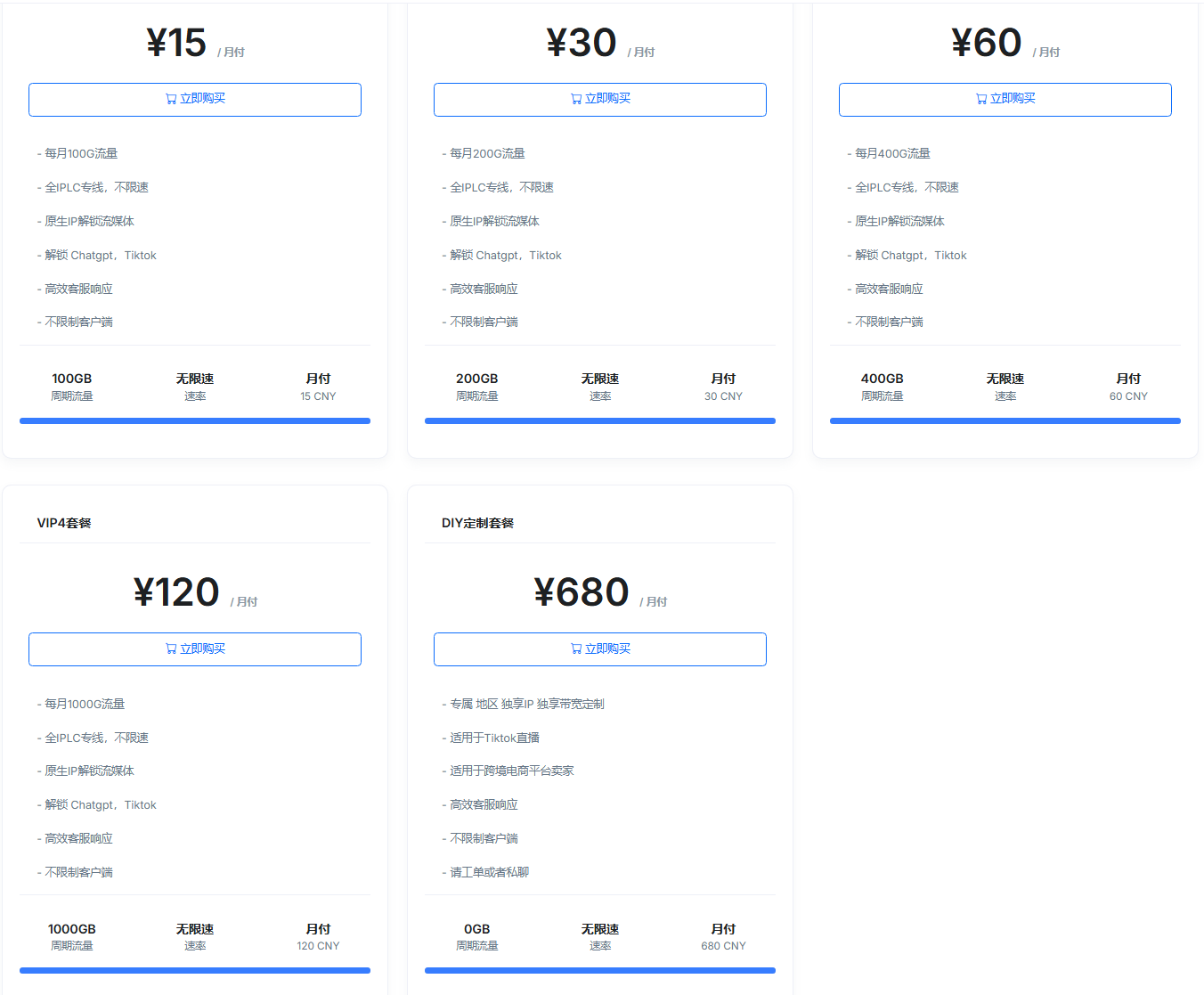Click cart icon in ¥15 plan buy button

click(x=171, y=99)
